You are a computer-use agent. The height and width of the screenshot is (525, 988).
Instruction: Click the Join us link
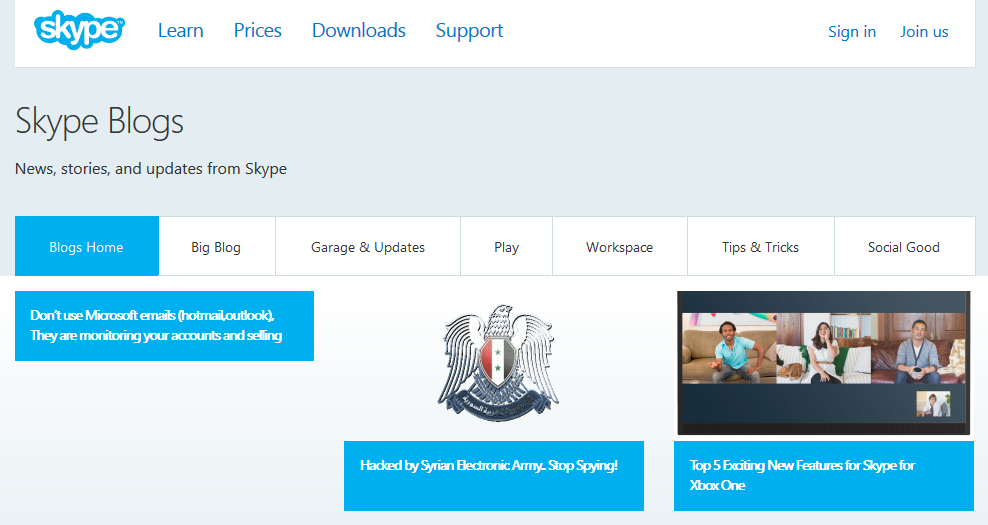(x=924, y=32)
